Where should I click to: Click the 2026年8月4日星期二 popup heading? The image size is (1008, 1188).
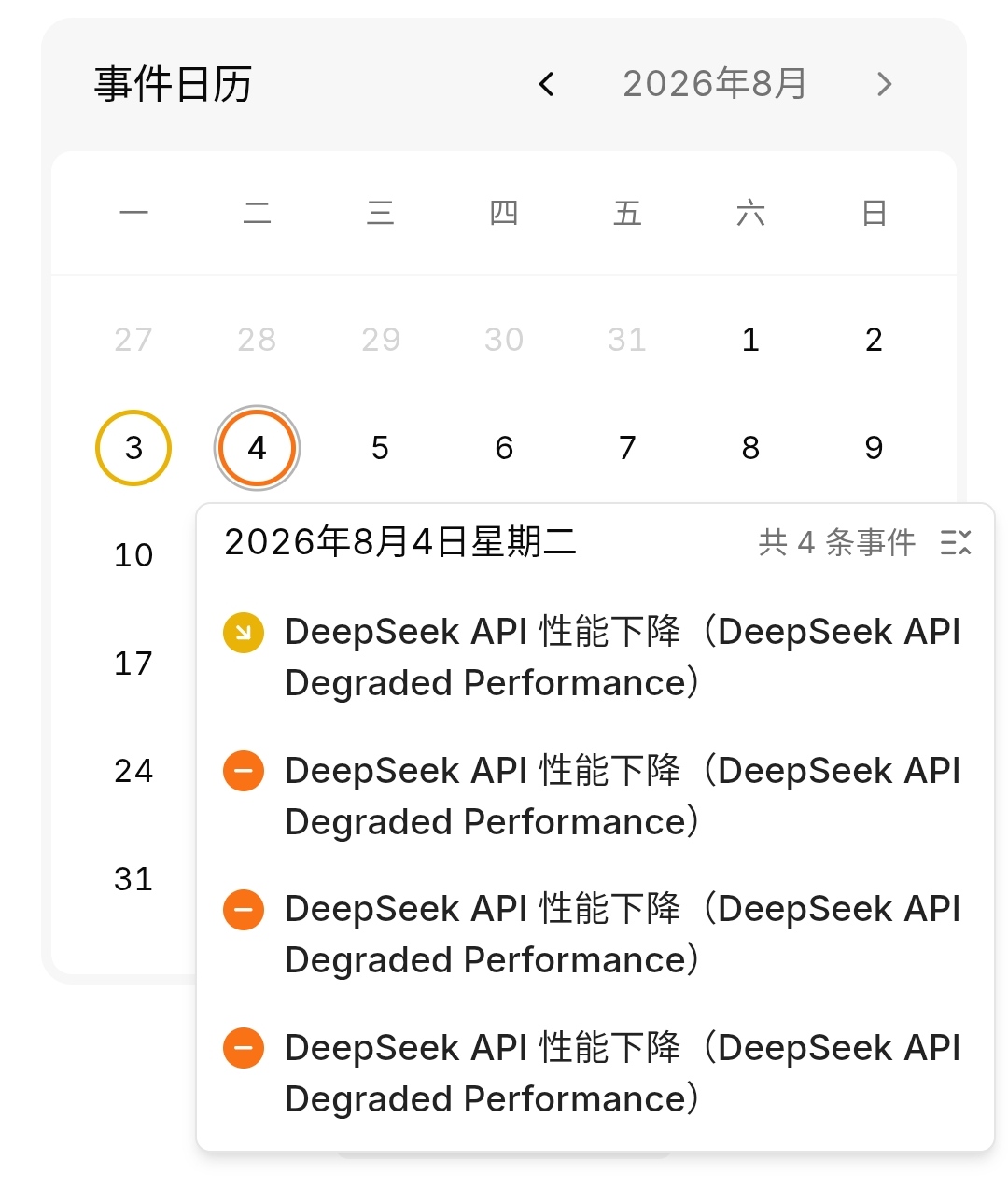pyautogui.click(x=400, y=542)
